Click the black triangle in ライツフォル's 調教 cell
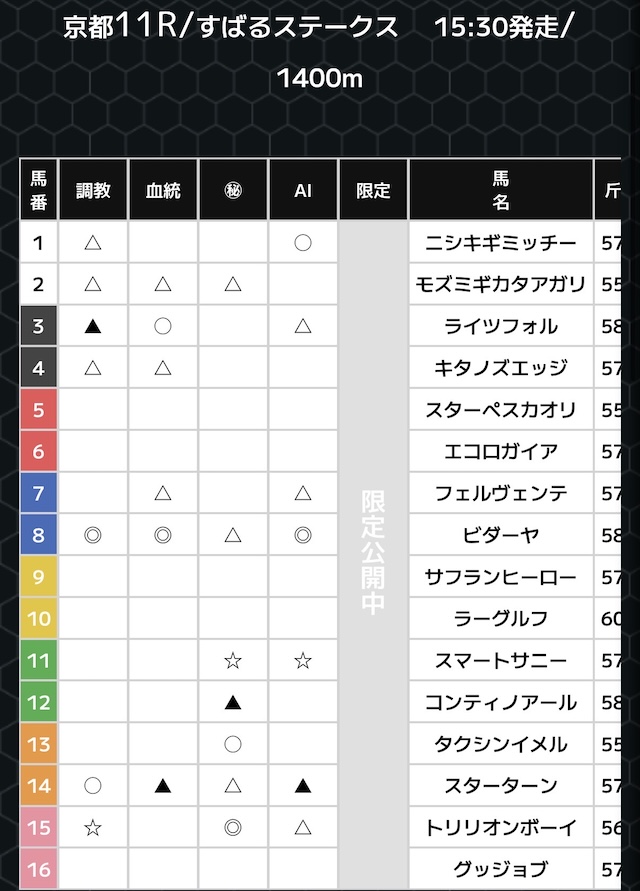The height and width of the screenshot is (891, 640). click(x=93, y=325)
